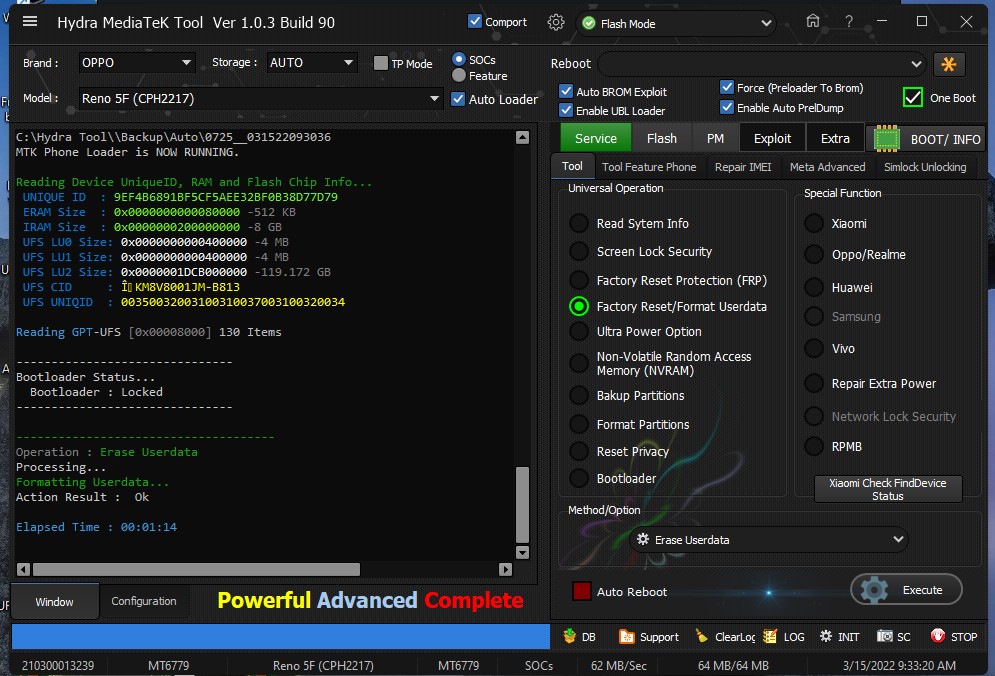The height and width of the screenshot is (676, 995).
Task: Open the Support icon
Action: click(626, 636)
